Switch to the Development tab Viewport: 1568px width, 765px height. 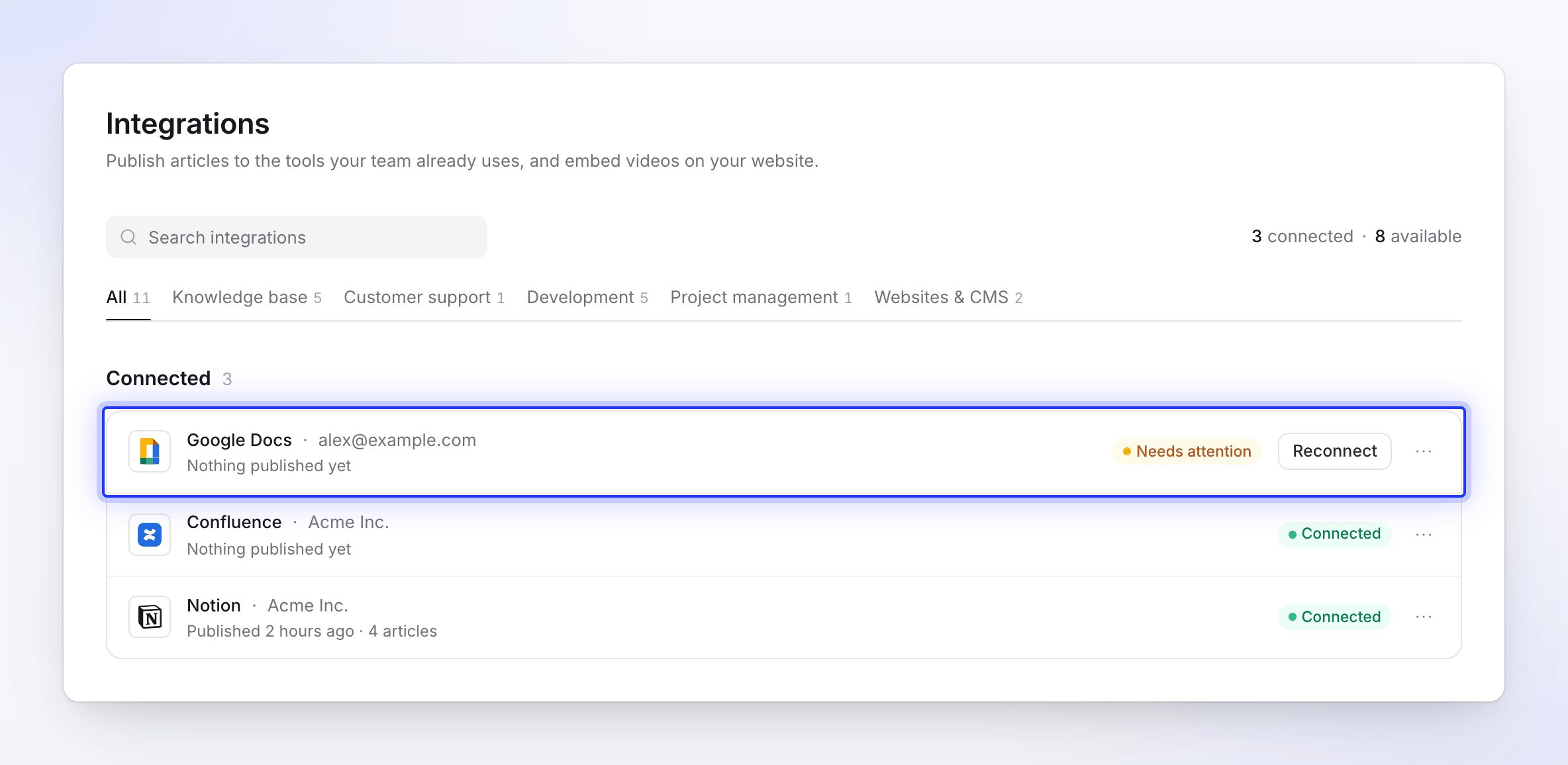tap(587, 298)
